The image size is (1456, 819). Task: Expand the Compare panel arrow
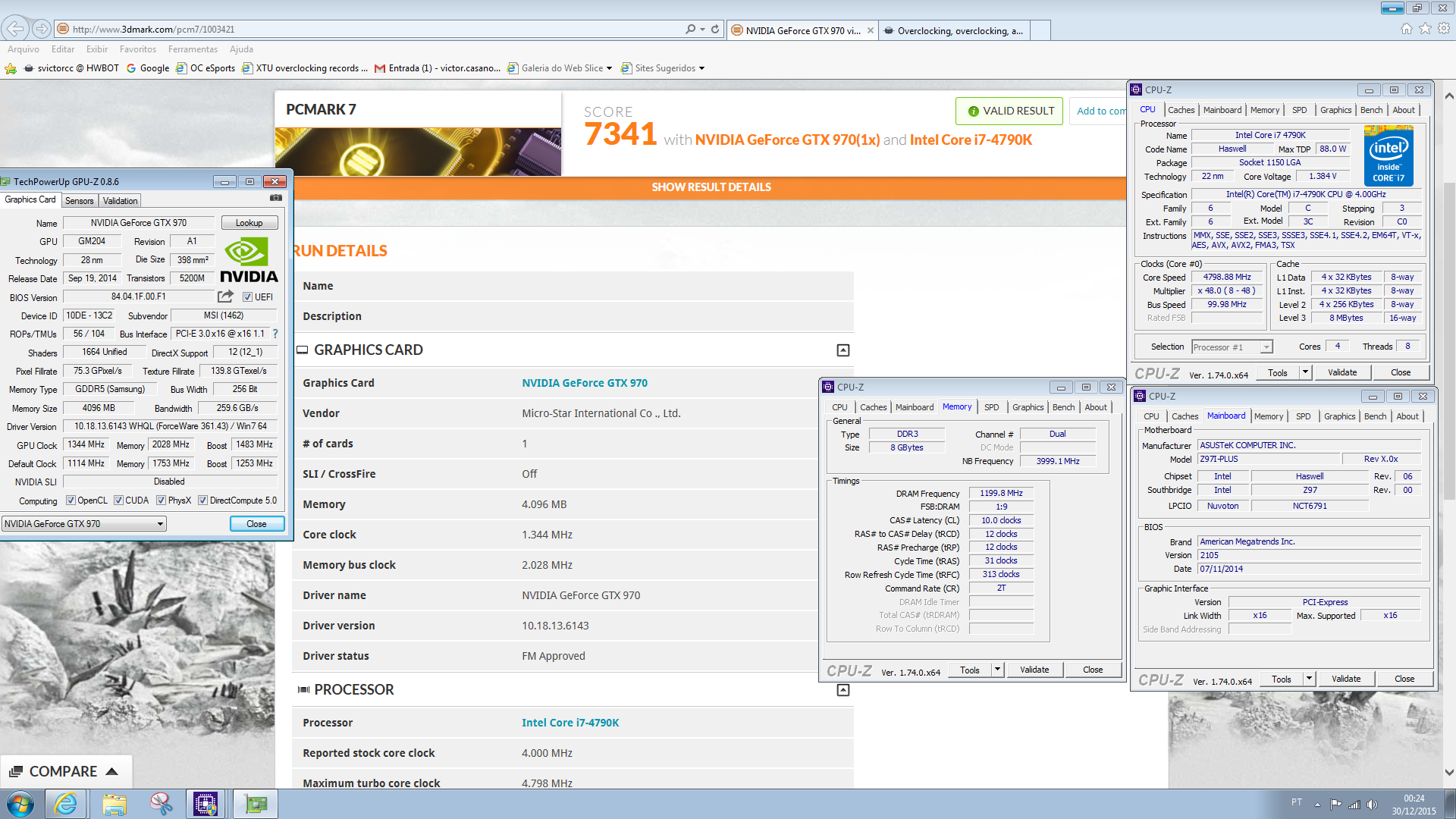tap(112, 771)
